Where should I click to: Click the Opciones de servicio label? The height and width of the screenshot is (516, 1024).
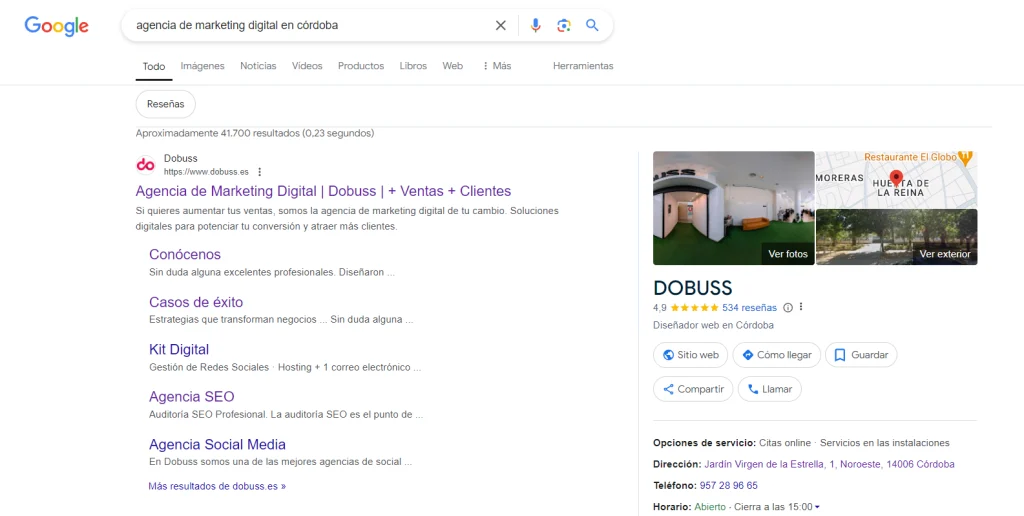[705, 443]
